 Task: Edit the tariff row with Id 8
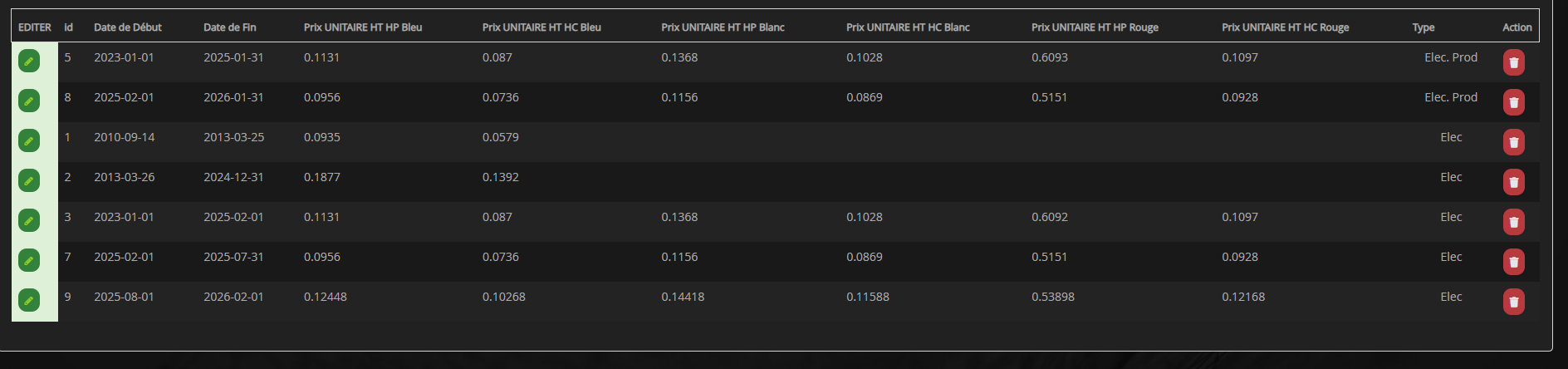[x=29, y=101]
